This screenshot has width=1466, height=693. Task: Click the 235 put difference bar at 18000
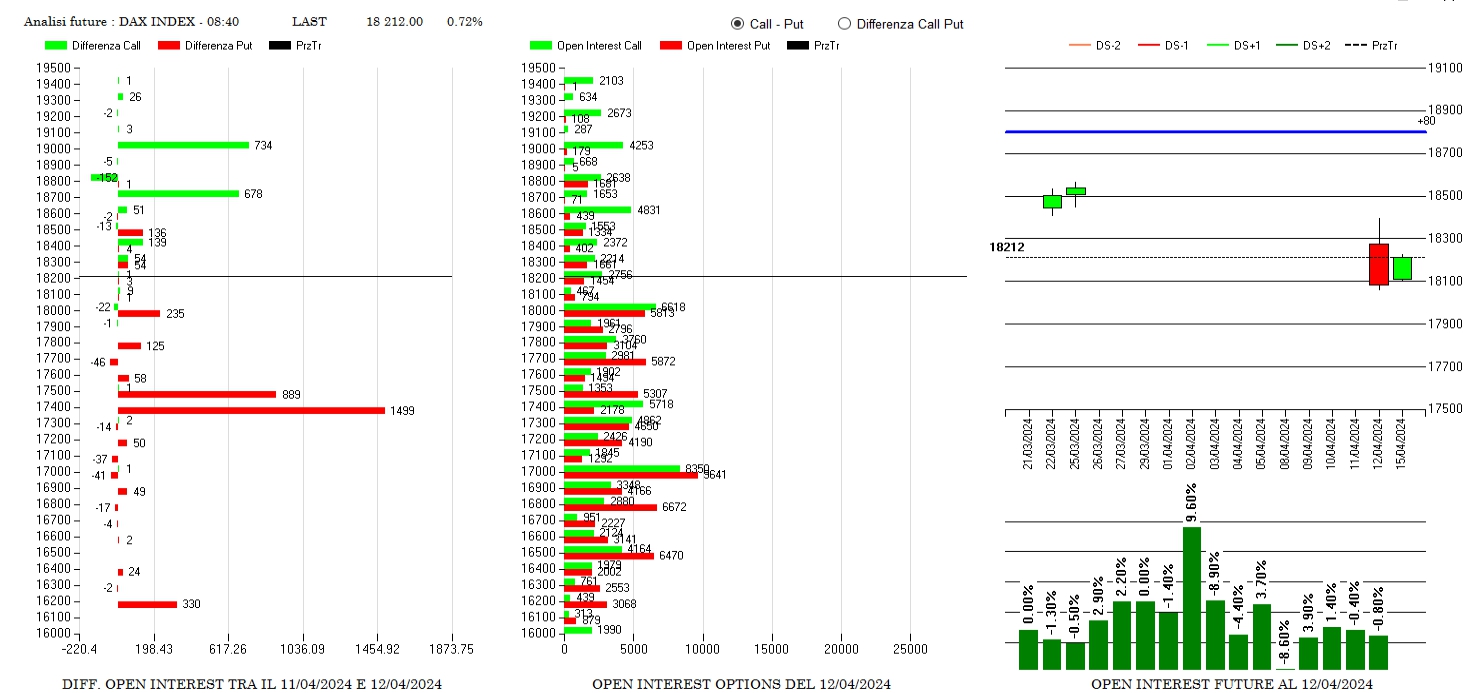point(139,313)
